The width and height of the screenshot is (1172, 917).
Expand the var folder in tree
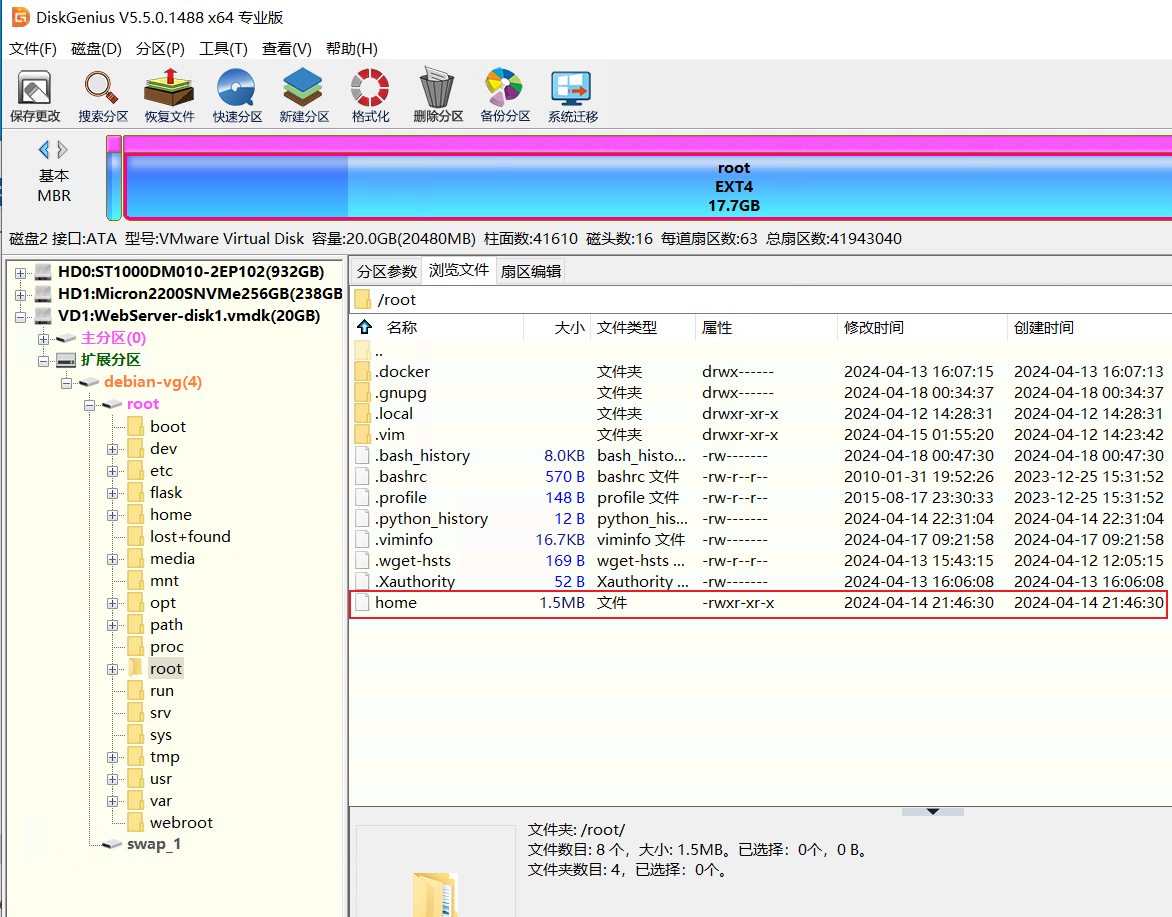pos(112,801)
